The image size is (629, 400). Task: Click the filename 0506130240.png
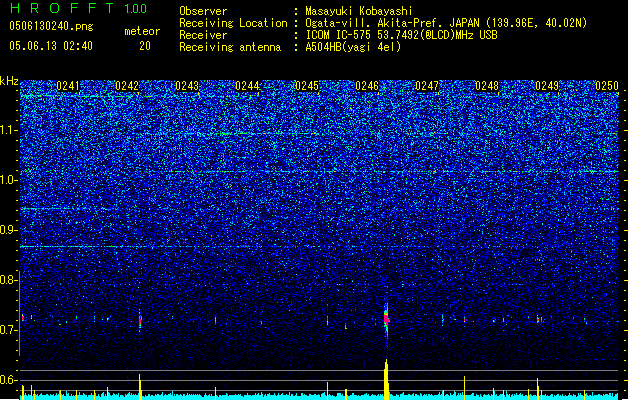tap(51, 26)
